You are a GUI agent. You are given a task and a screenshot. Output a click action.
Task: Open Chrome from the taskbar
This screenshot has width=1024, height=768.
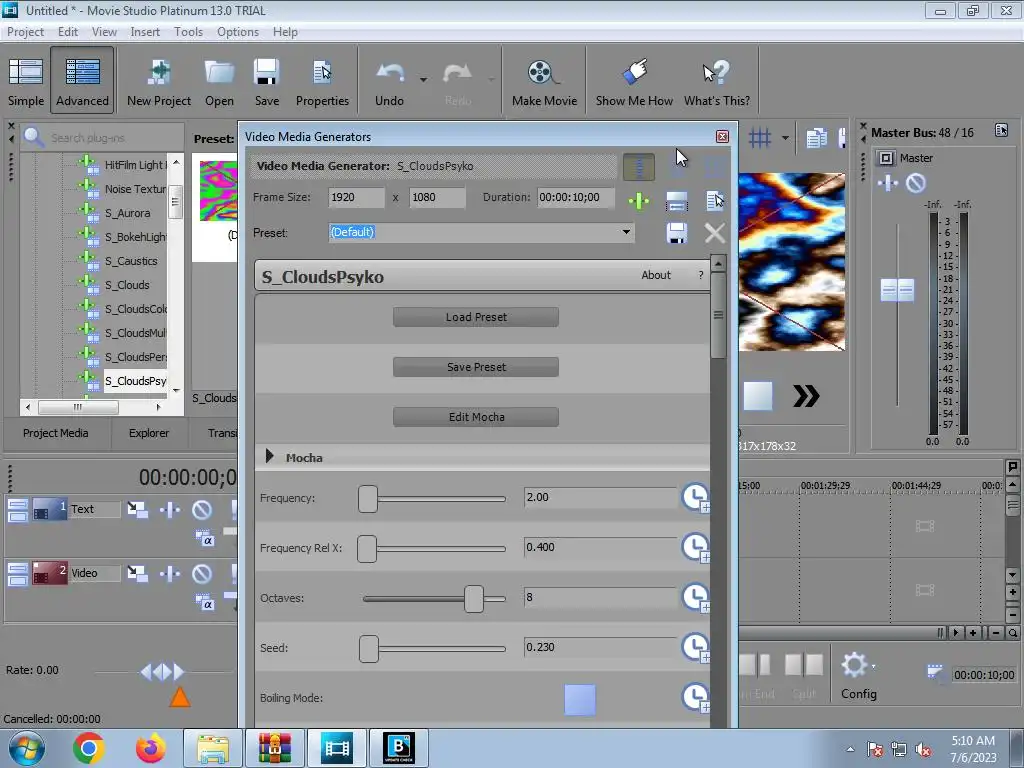[89, 748]
